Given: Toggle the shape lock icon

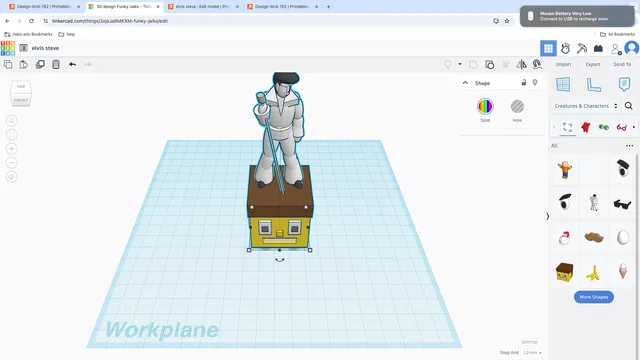Looking at the screenshot, I should pos(524,82).
